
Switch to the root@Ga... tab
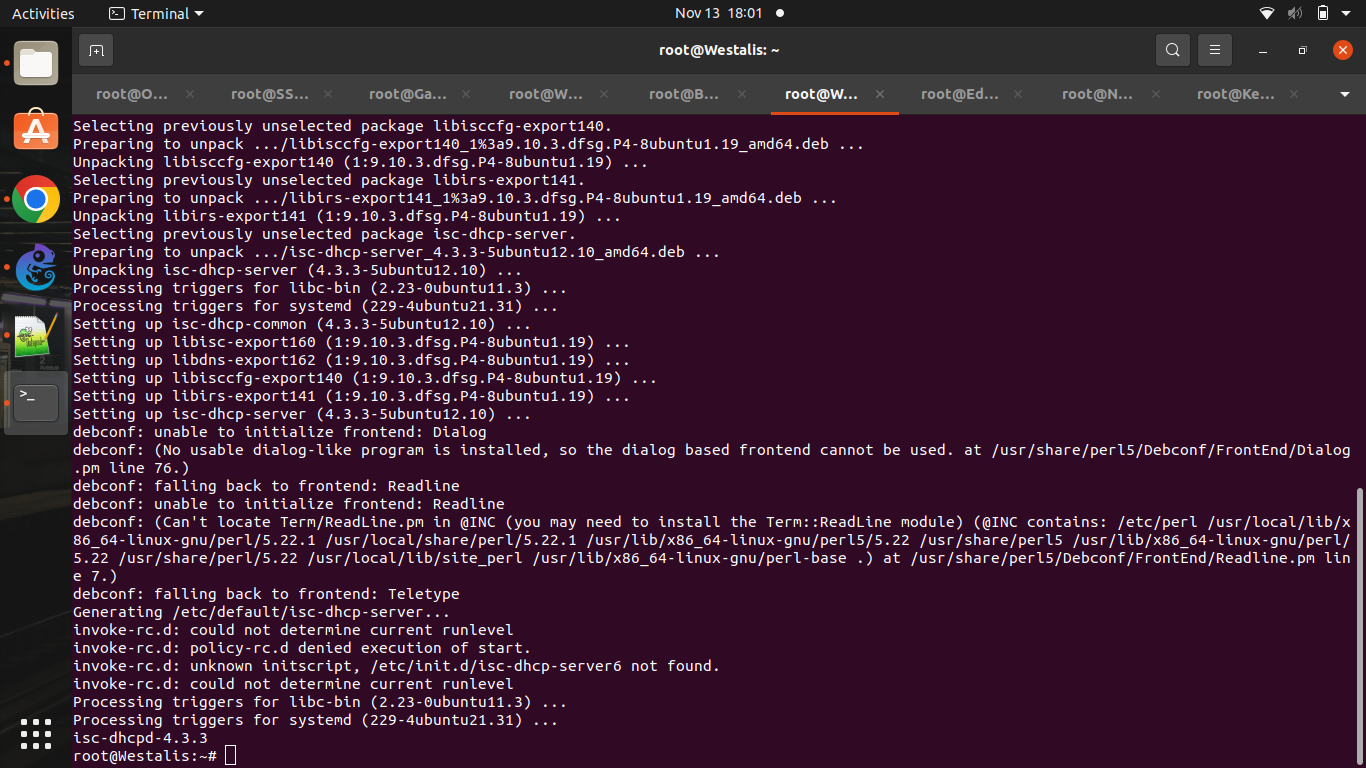click(408, 94)
